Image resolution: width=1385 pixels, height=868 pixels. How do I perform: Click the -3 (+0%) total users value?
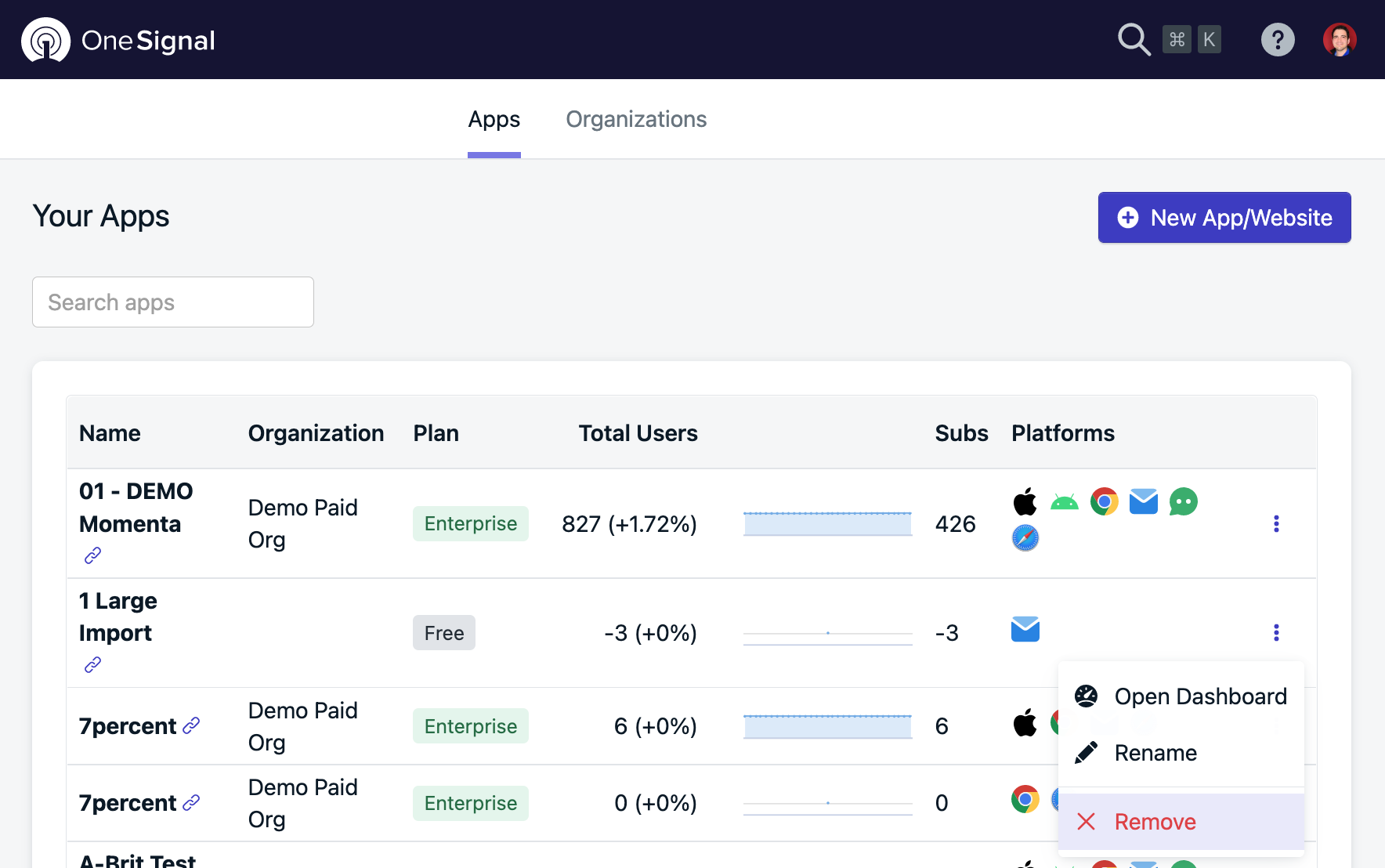(x=650, y=632)
